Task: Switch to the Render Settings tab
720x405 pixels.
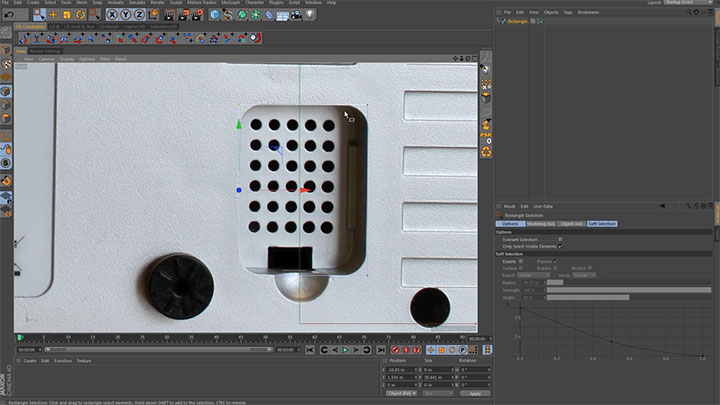Action: pos(45,51)
